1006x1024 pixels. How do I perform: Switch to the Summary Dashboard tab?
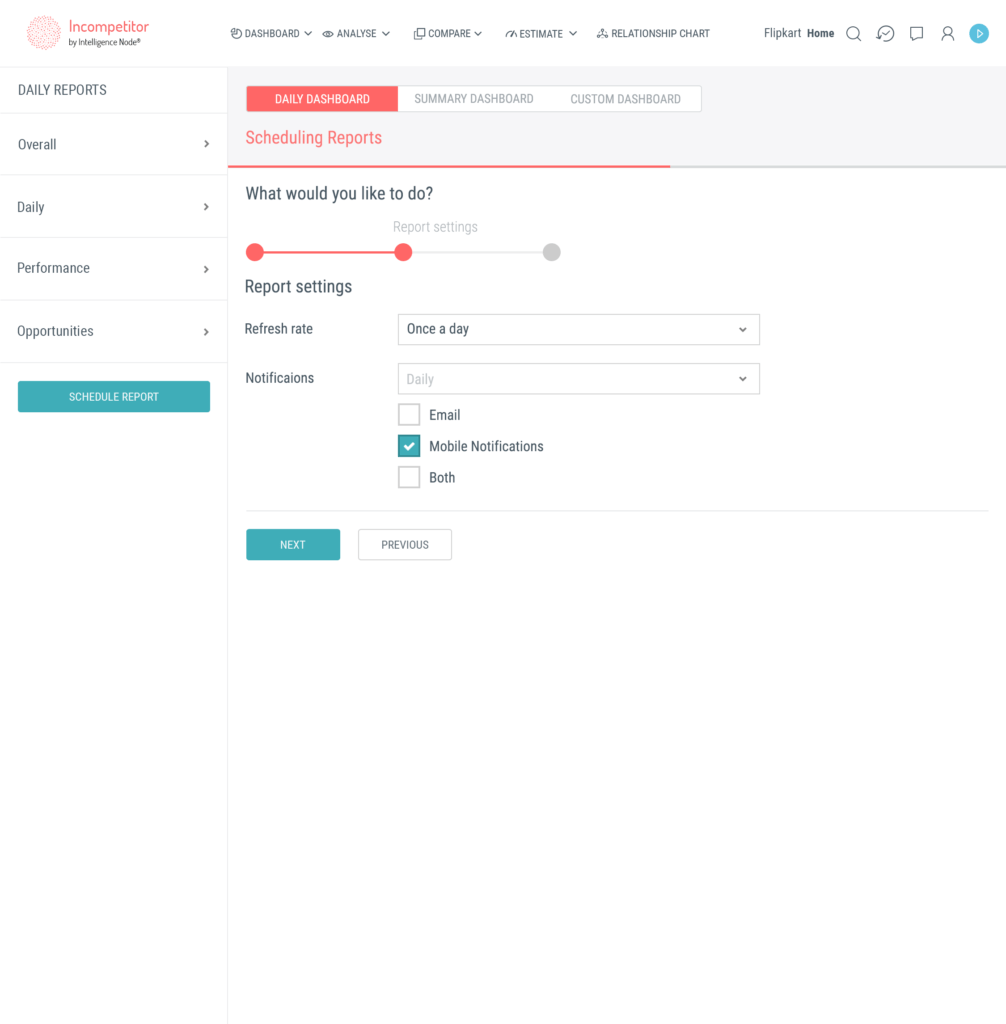pos(473,99)
